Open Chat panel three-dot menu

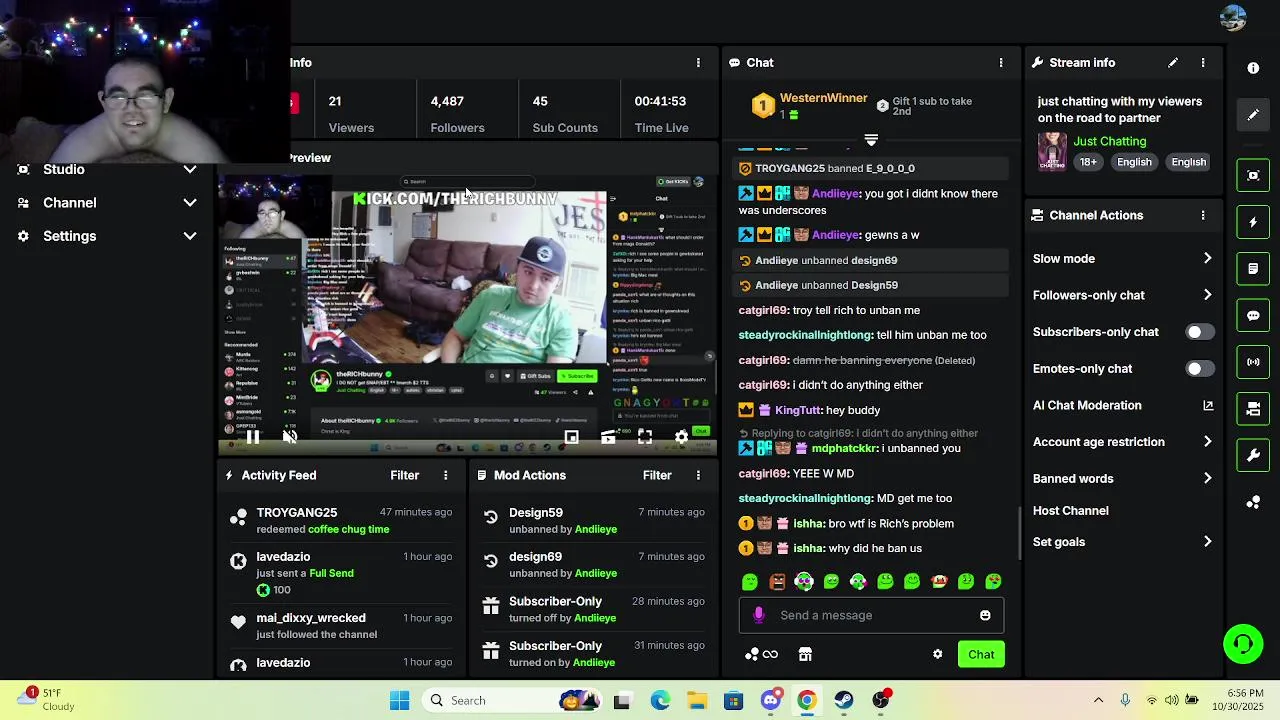(x=1001, y=62)
